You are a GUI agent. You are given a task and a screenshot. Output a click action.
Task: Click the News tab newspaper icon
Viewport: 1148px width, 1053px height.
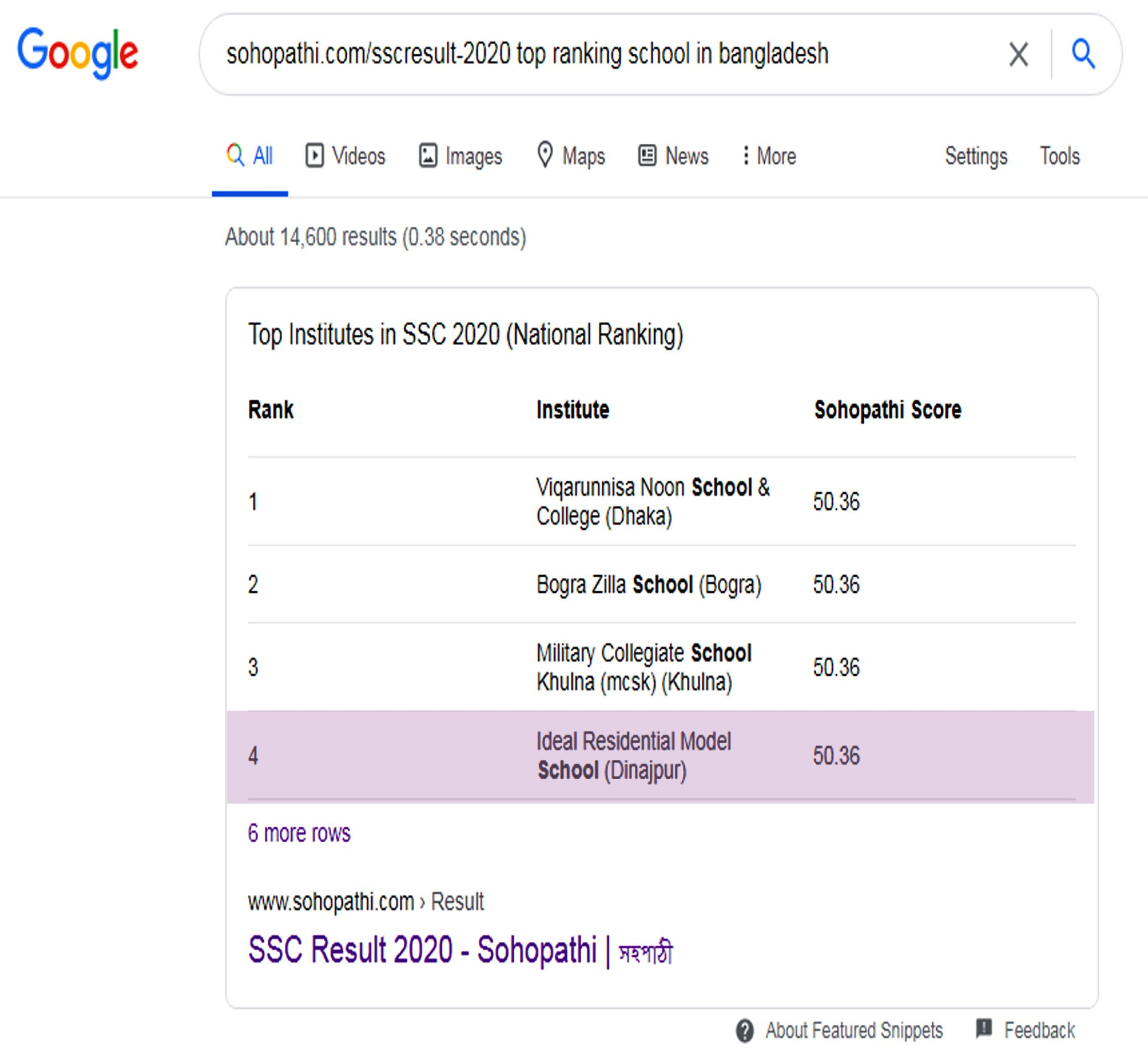(x=646, y=155)
